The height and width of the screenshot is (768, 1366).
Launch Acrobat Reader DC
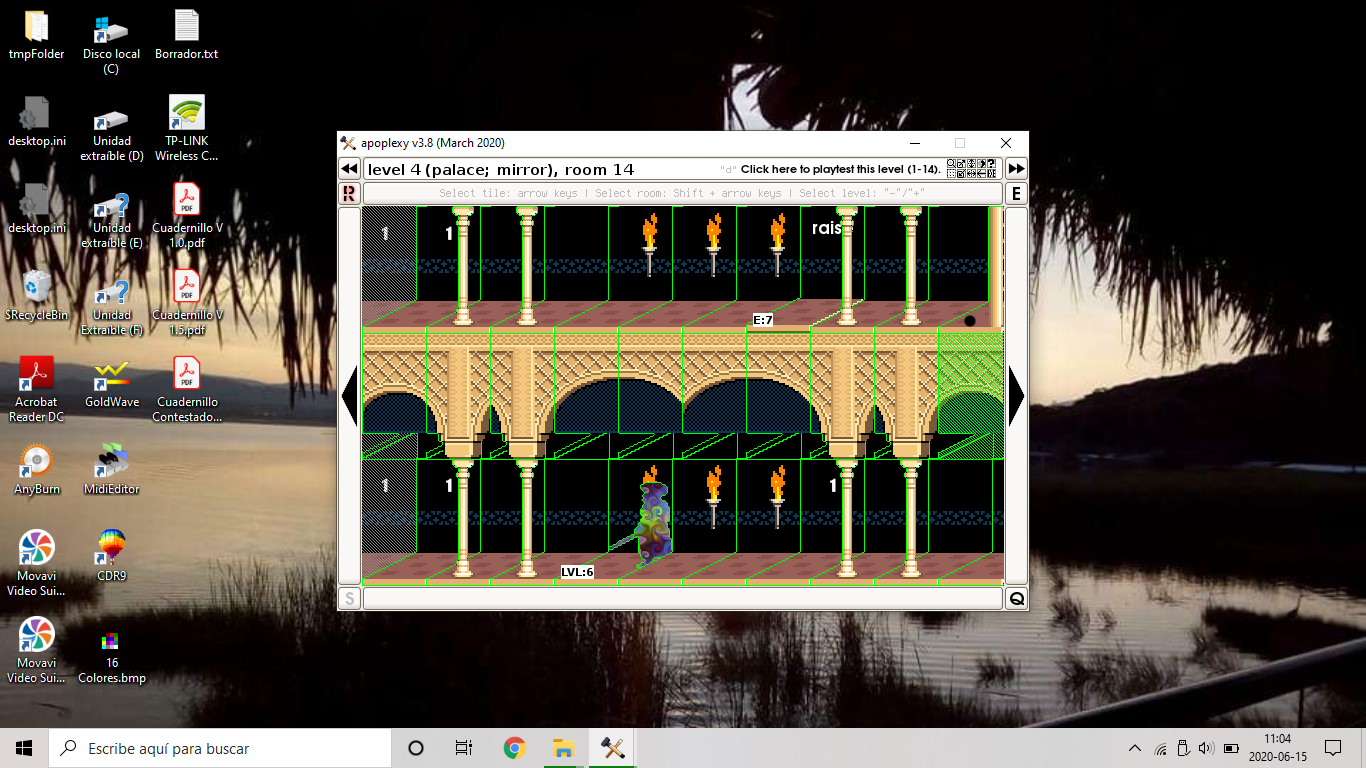point(36,391)
